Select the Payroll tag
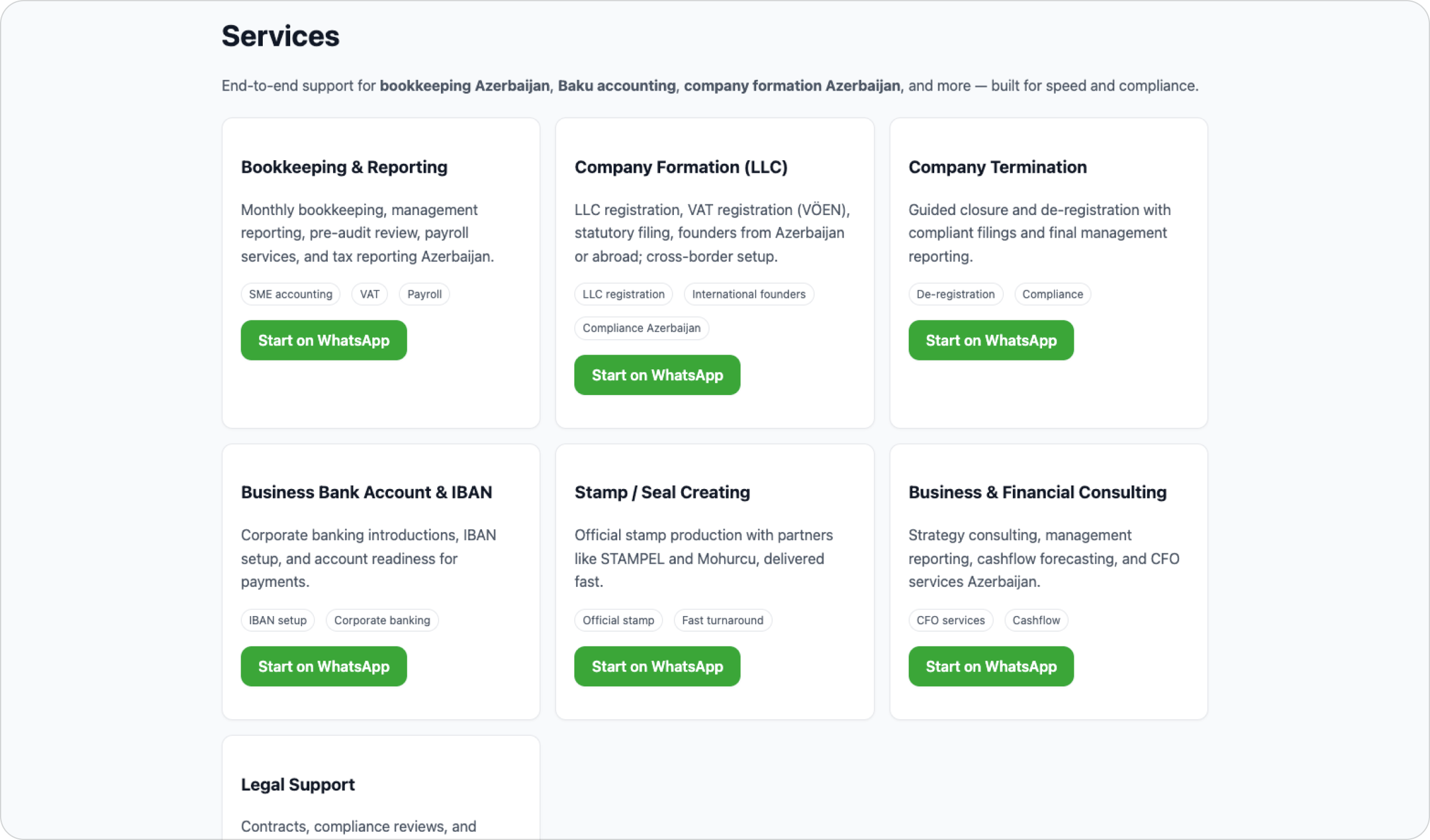This screenshot has width=1430, height=840. [x=424, y=294]
